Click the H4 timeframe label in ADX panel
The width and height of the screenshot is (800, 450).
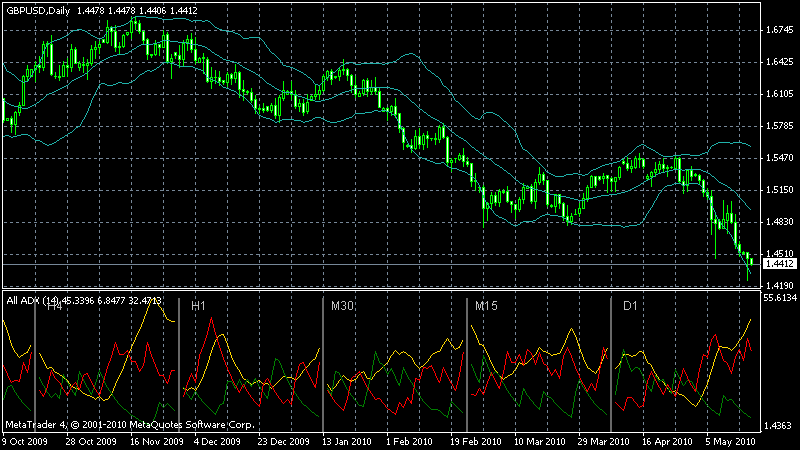click(55, 306)
